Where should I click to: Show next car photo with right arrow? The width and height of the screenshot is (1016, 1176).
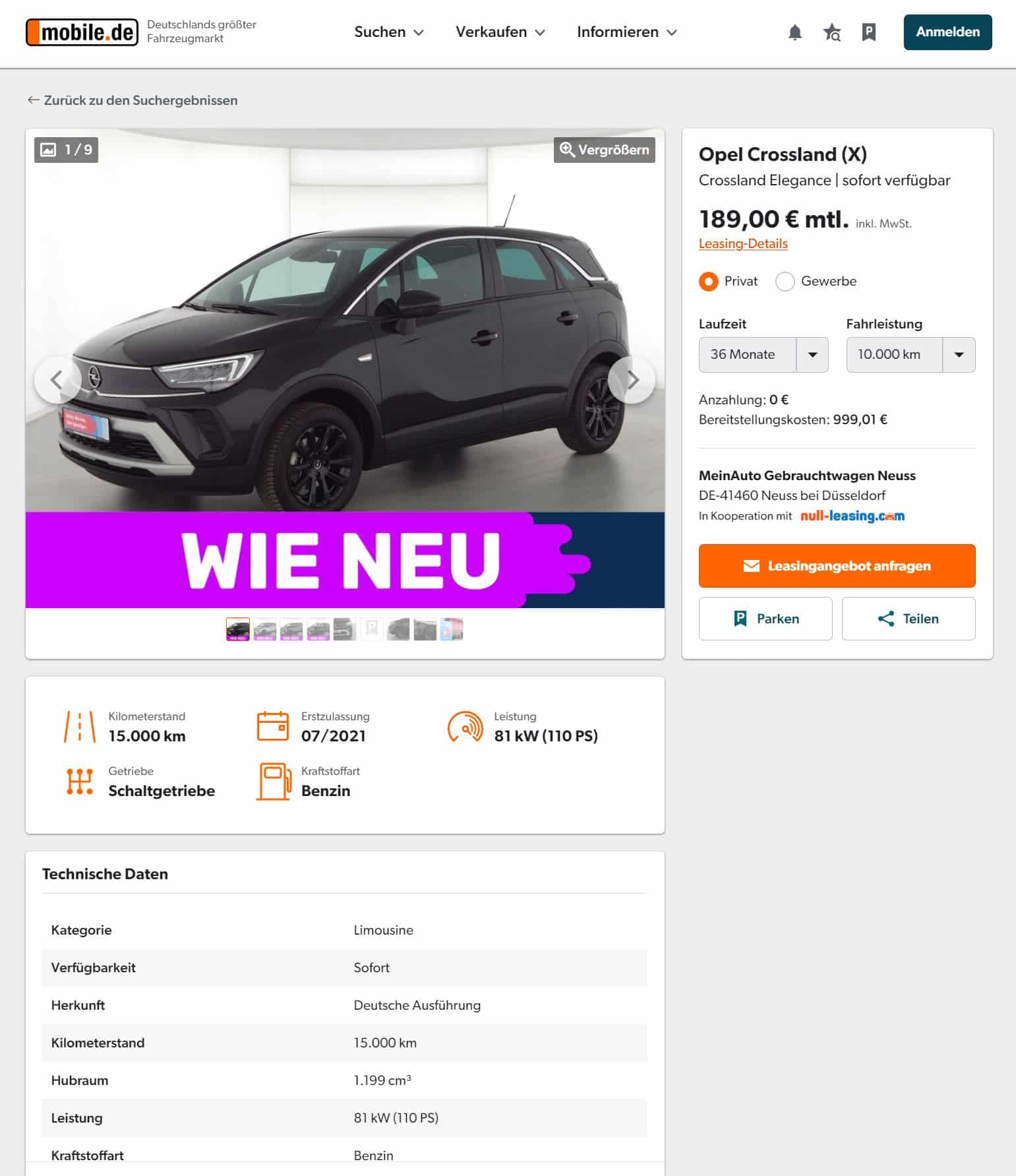[632, 380]
